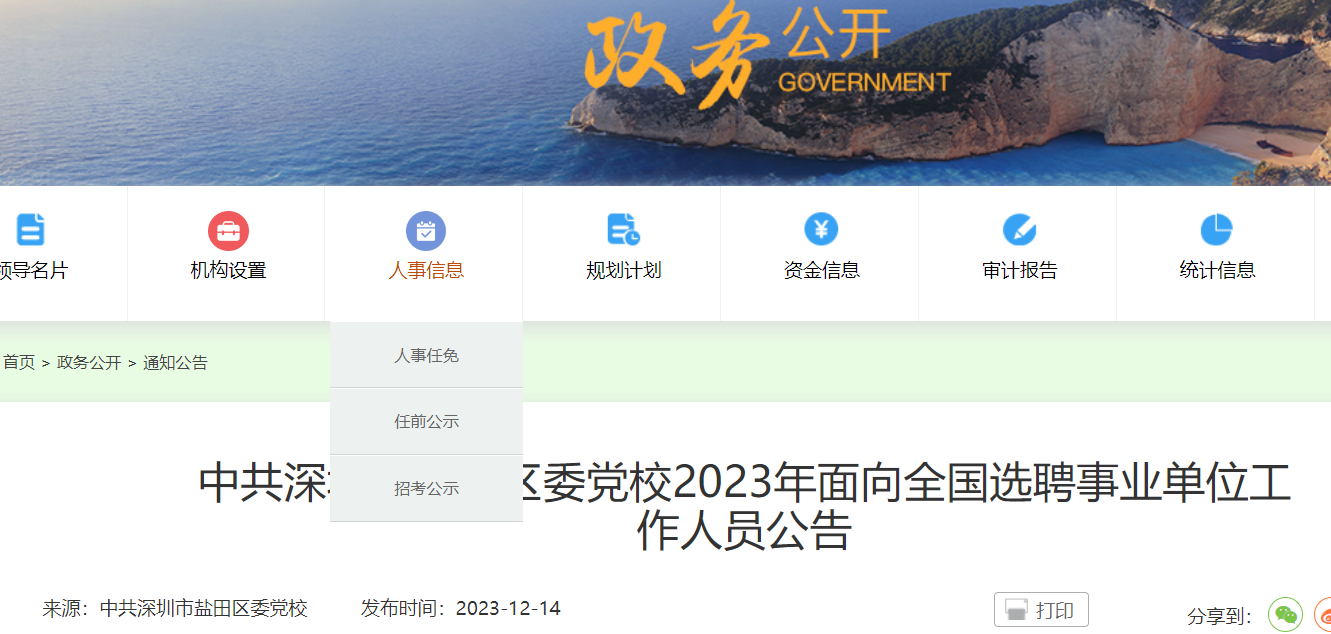Open the 领导名片 menu label
The width and height of the screenshot is (1331, 634).
pyautogui.click(x=32, y=270)
